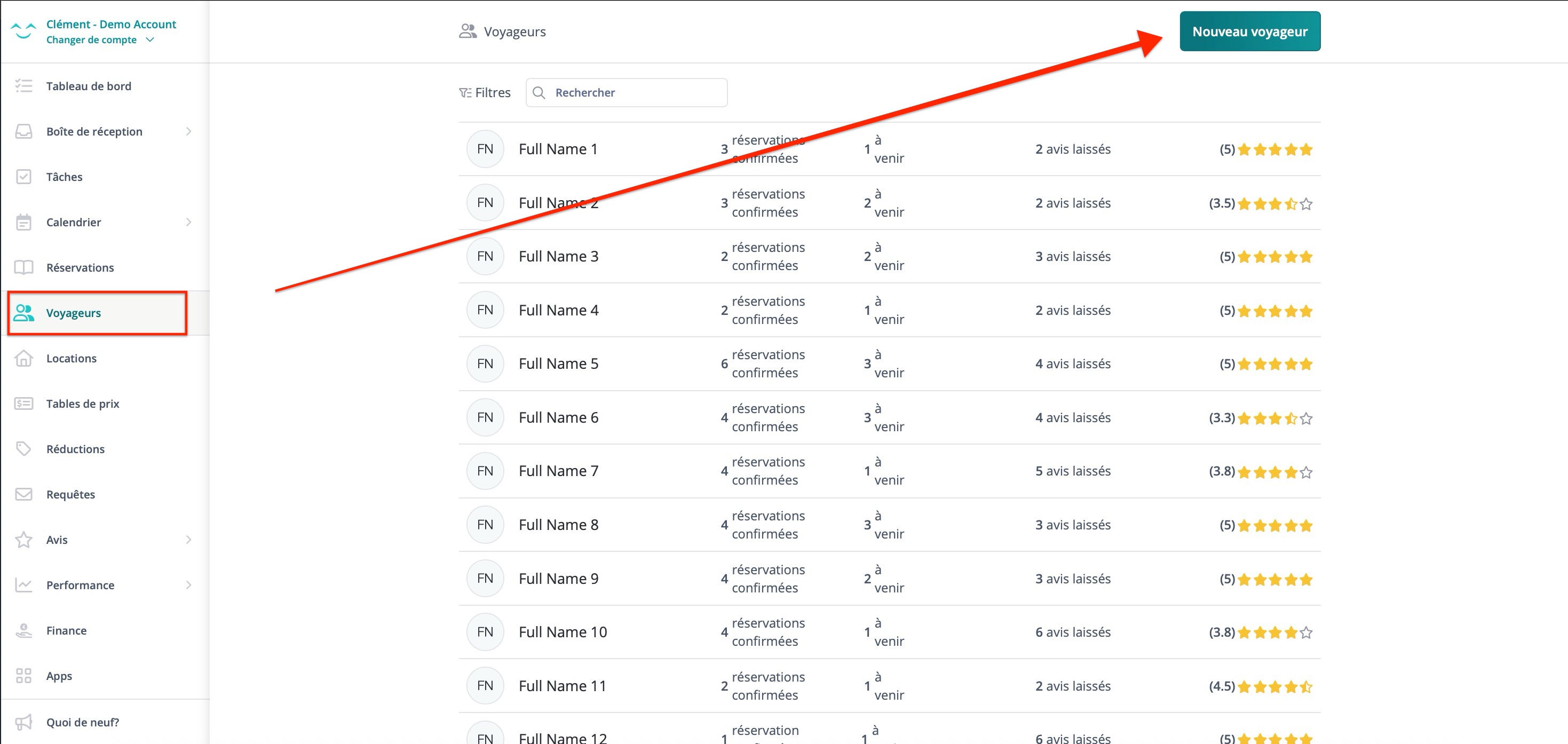
Task: Open the Apps grid icon
Action: (x=23, y=675)
